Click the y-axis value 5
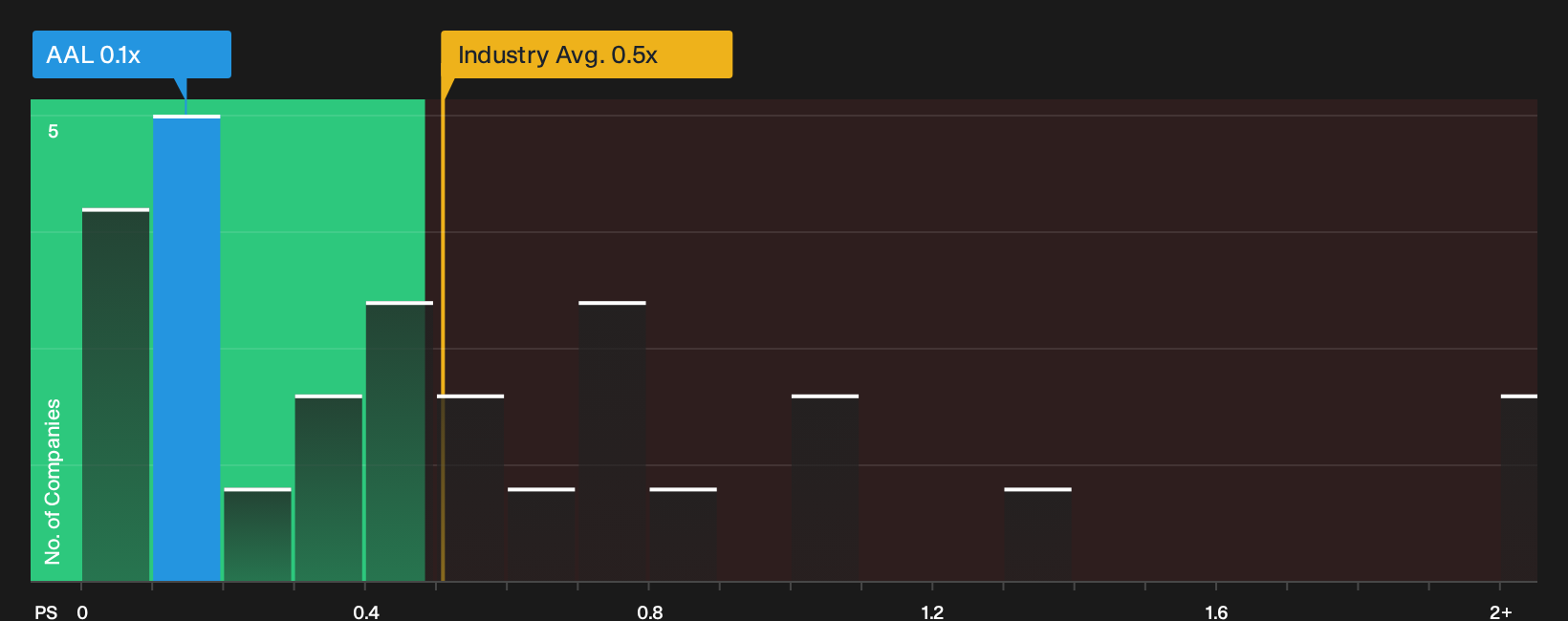 click(54, 131)
